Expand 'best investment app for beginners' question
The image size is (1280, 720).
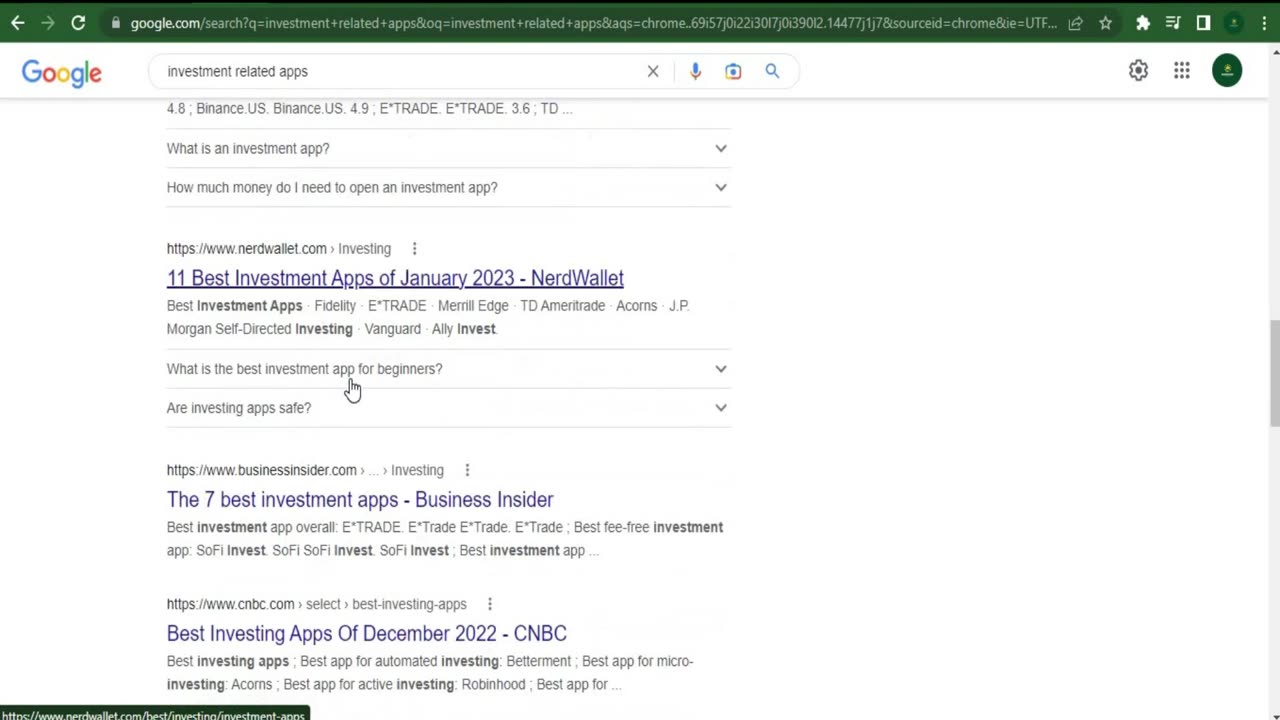click(448, 369)
